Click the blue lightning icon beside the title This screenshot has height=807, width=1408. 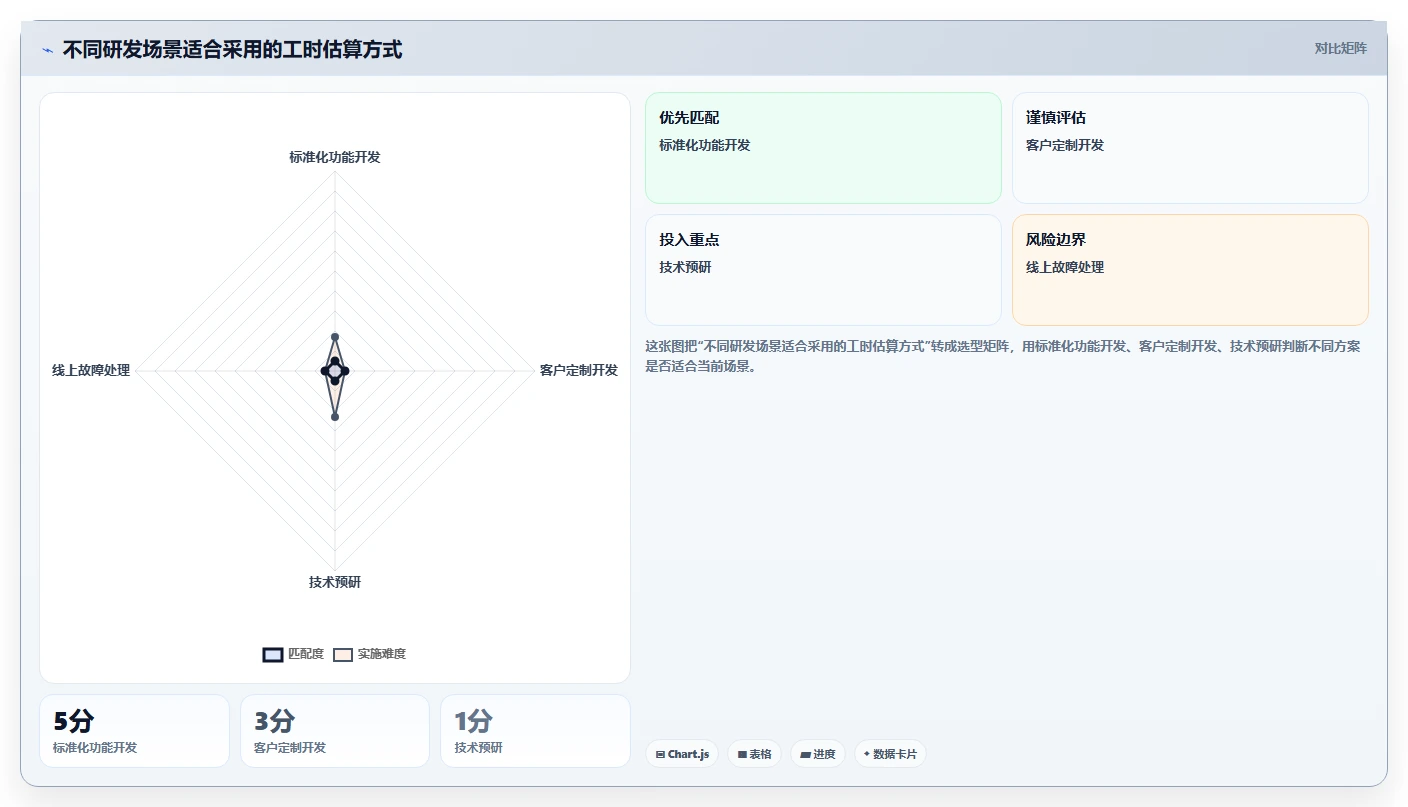pyautogui.click(x=47, y=50)
